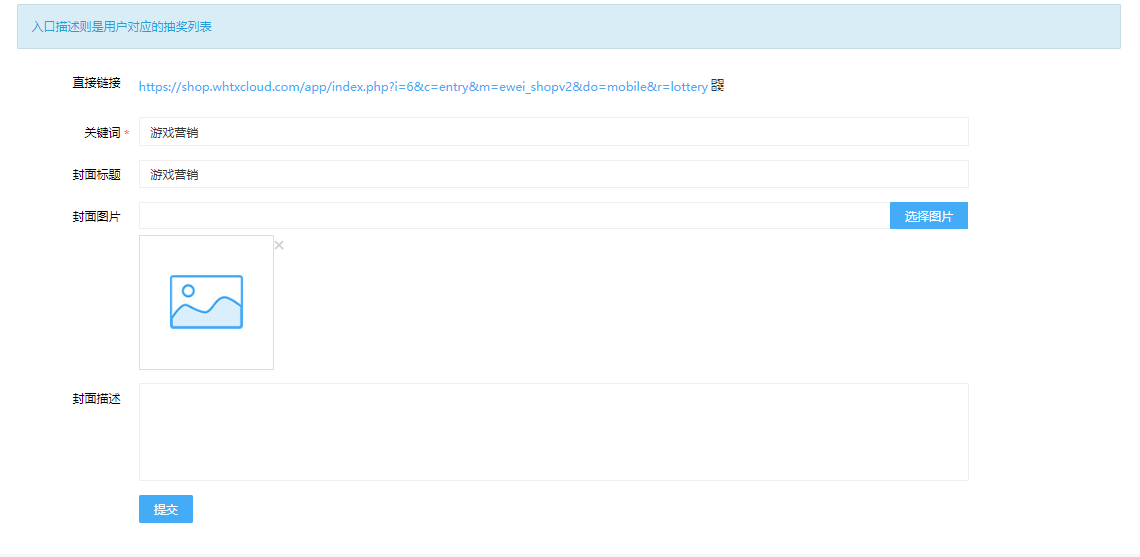The width and height of the screenshot is (1140, 557).
Task: Click the 关键词 label
Action: [102, 132]
